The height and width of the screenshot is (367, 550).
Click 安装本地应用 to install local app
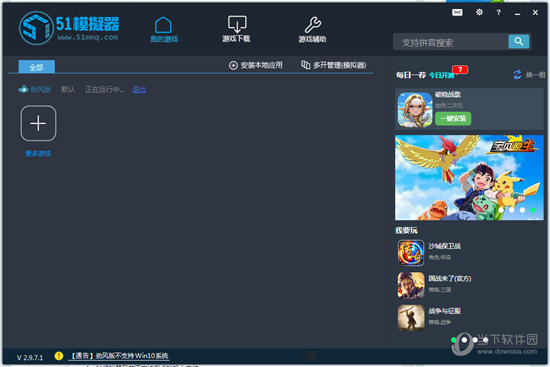[256, 65]
